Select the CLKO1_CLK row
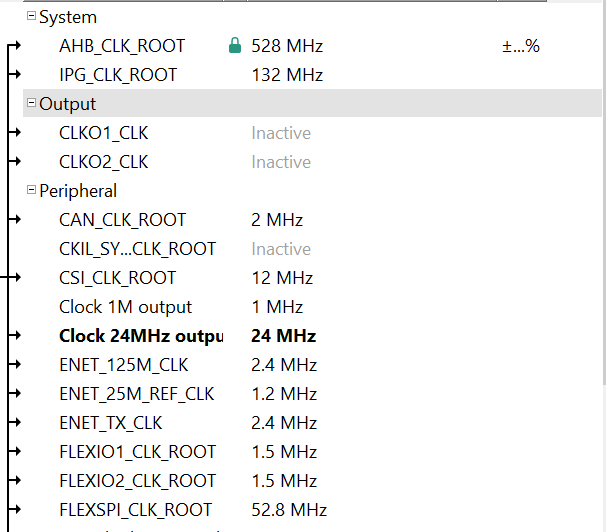 [104, 133]
